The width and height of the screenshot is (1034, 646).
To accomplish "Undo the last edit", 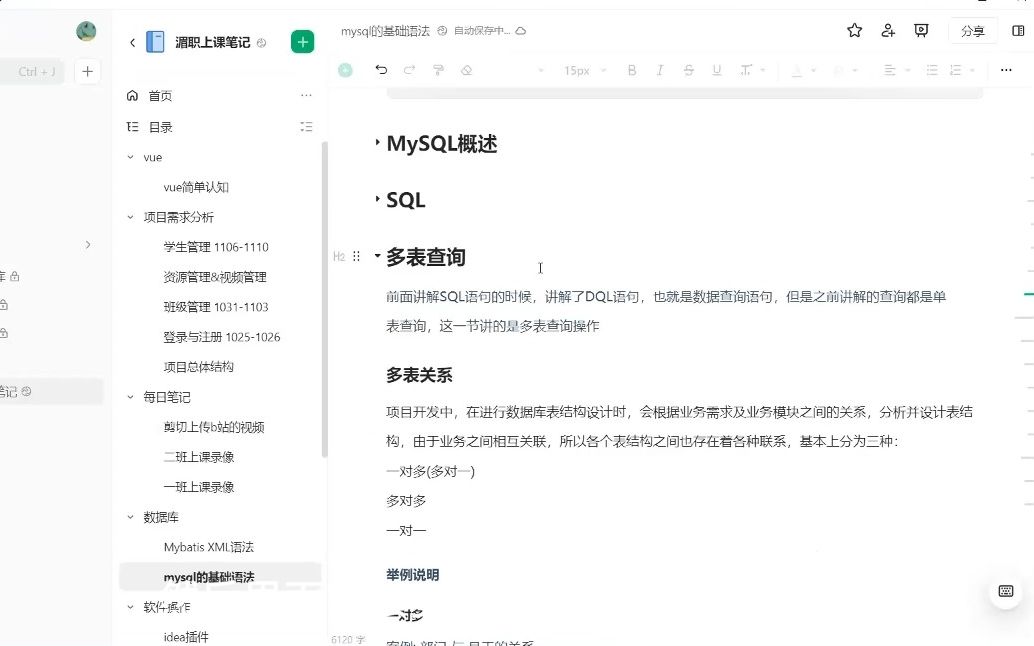I will (x=381, y=70).
